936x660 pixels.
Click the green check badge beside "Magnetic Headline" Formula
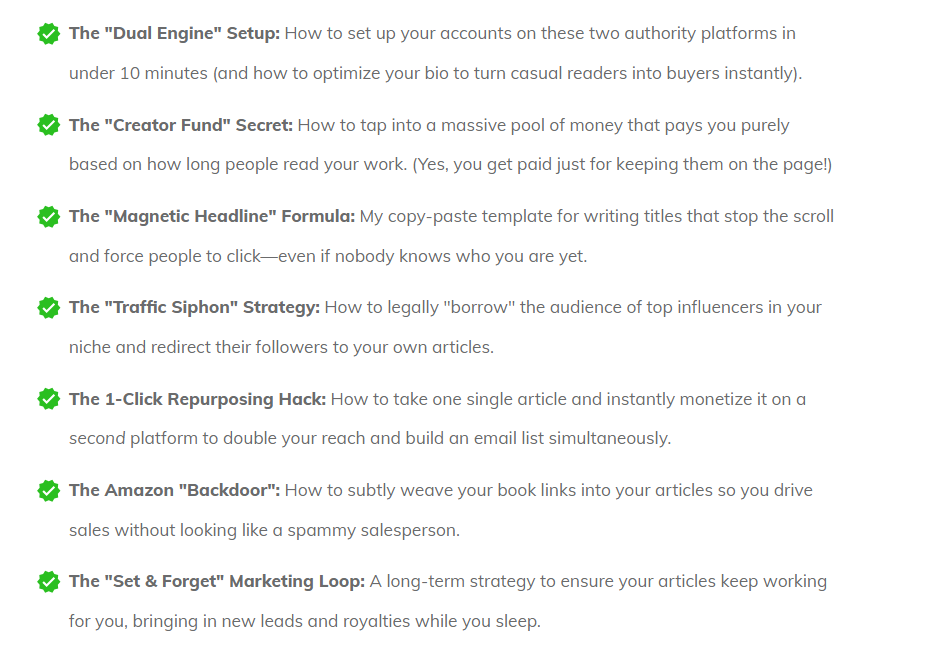pos(48,217)
